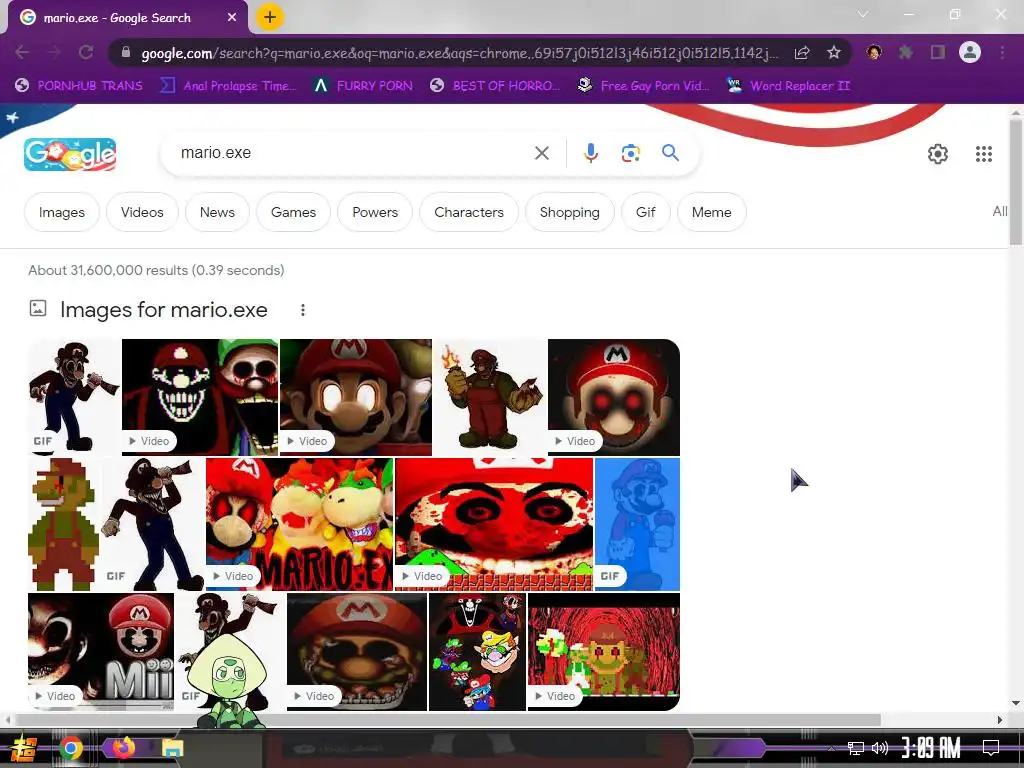The image size is (1024, 768).
Task: Open the blue Mario GIF thumbnail
Action: pyautogui.click(x=637, y=524)
